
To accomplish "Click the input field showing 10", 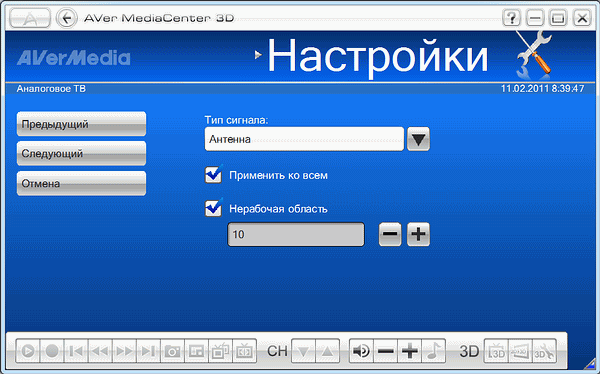I will coord(296,234).
